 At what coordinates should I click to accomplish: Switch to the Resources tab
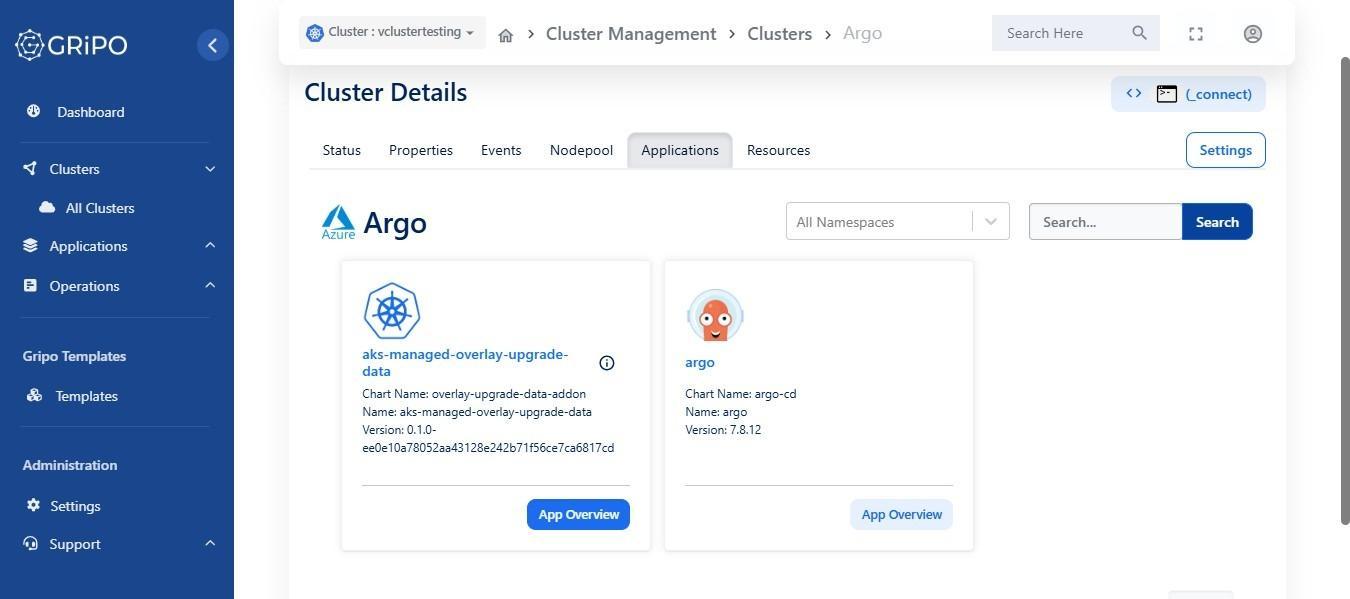(778, 150)
